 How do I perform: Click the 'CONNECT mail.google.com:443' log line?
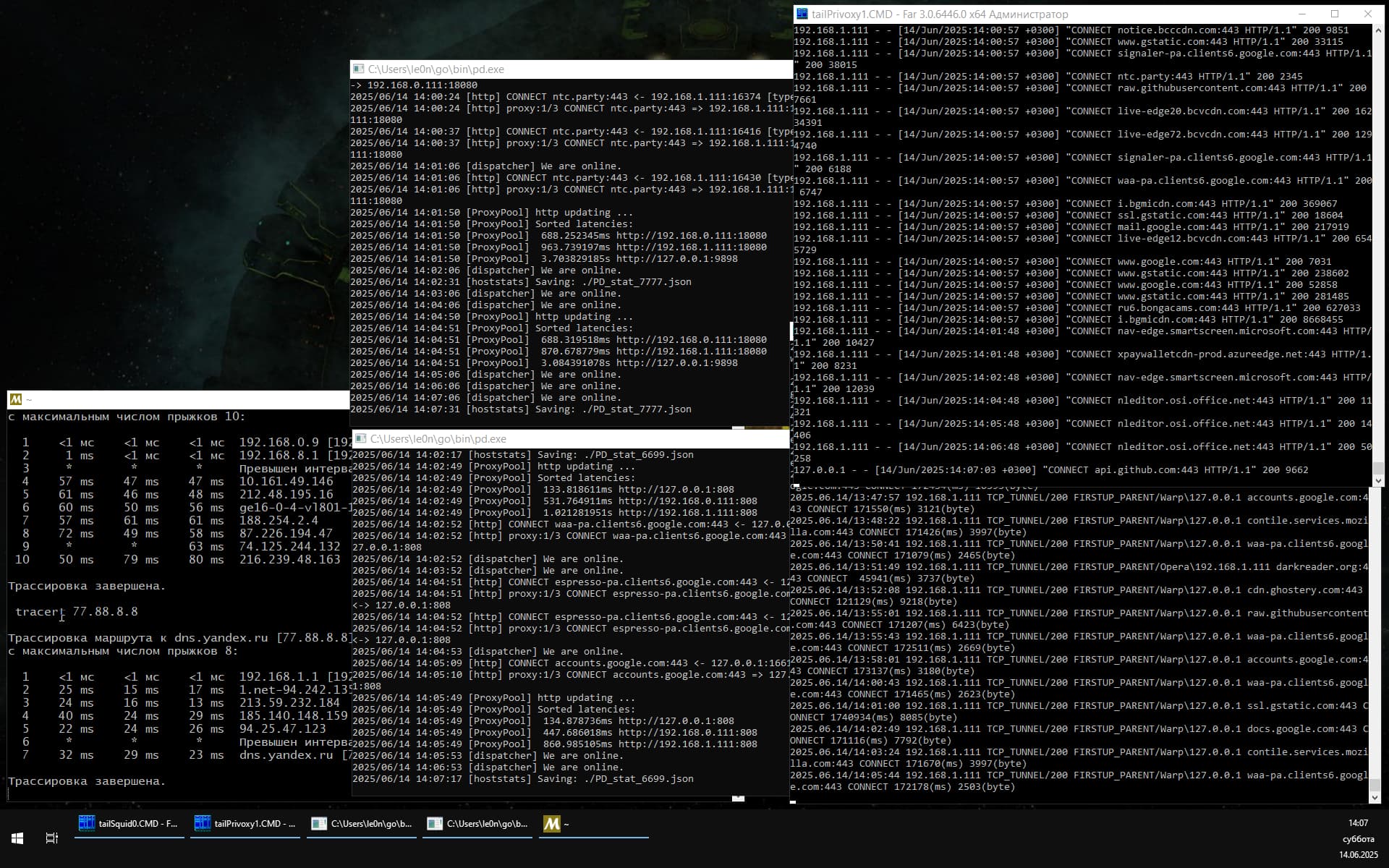pos(1071,227)
